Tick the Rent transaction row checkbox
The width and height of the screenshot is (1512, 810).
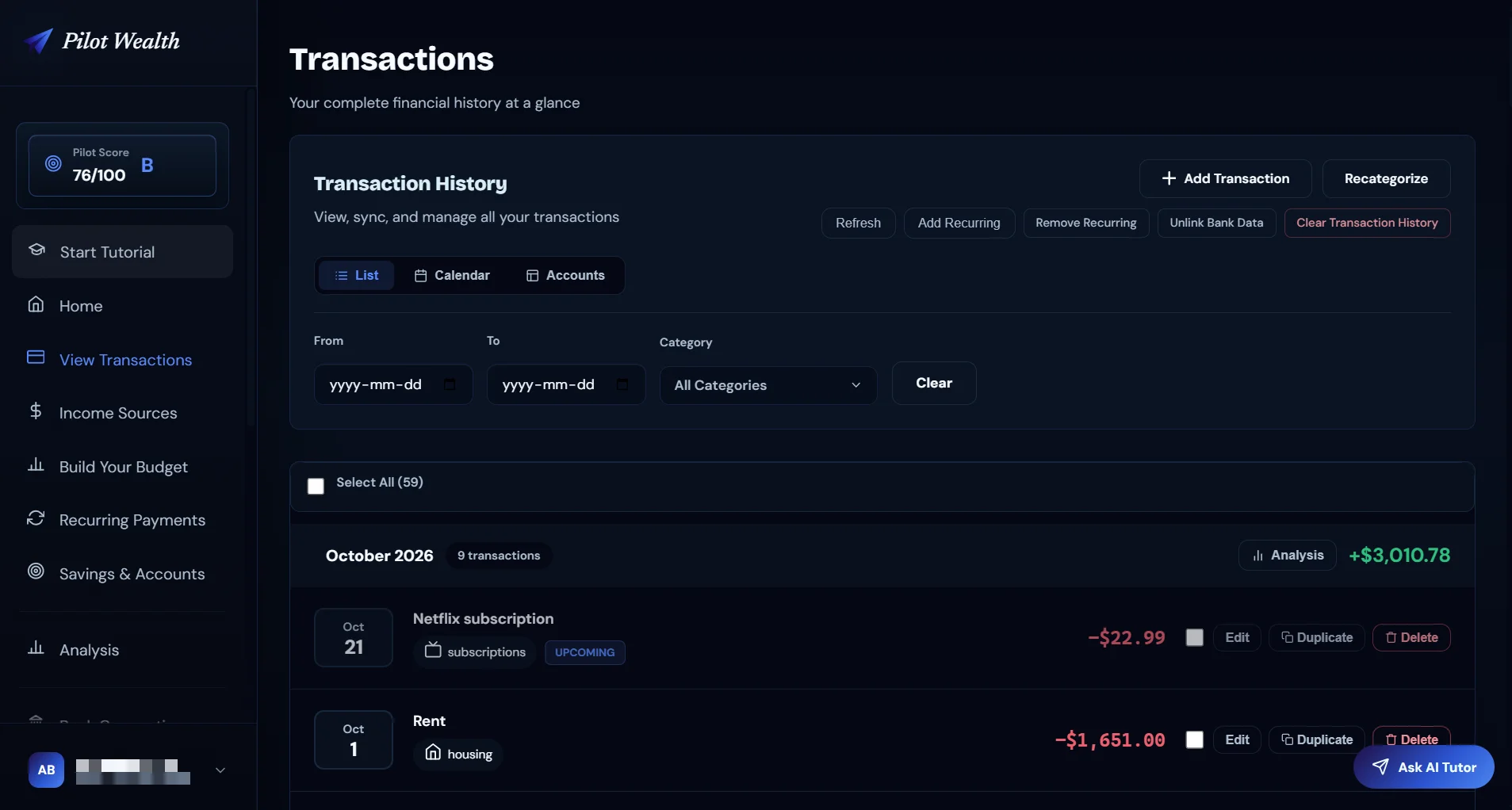coord(1195,739)
